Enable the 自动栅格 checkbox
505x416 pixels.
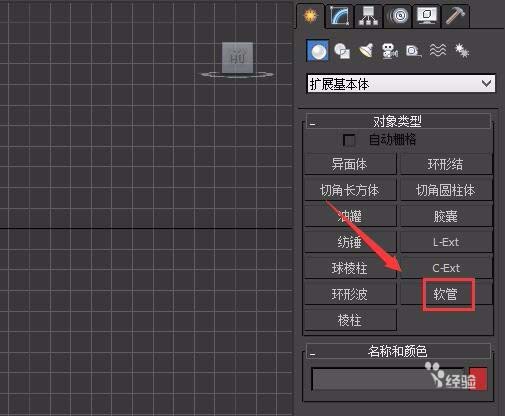[x=349, y=140]
